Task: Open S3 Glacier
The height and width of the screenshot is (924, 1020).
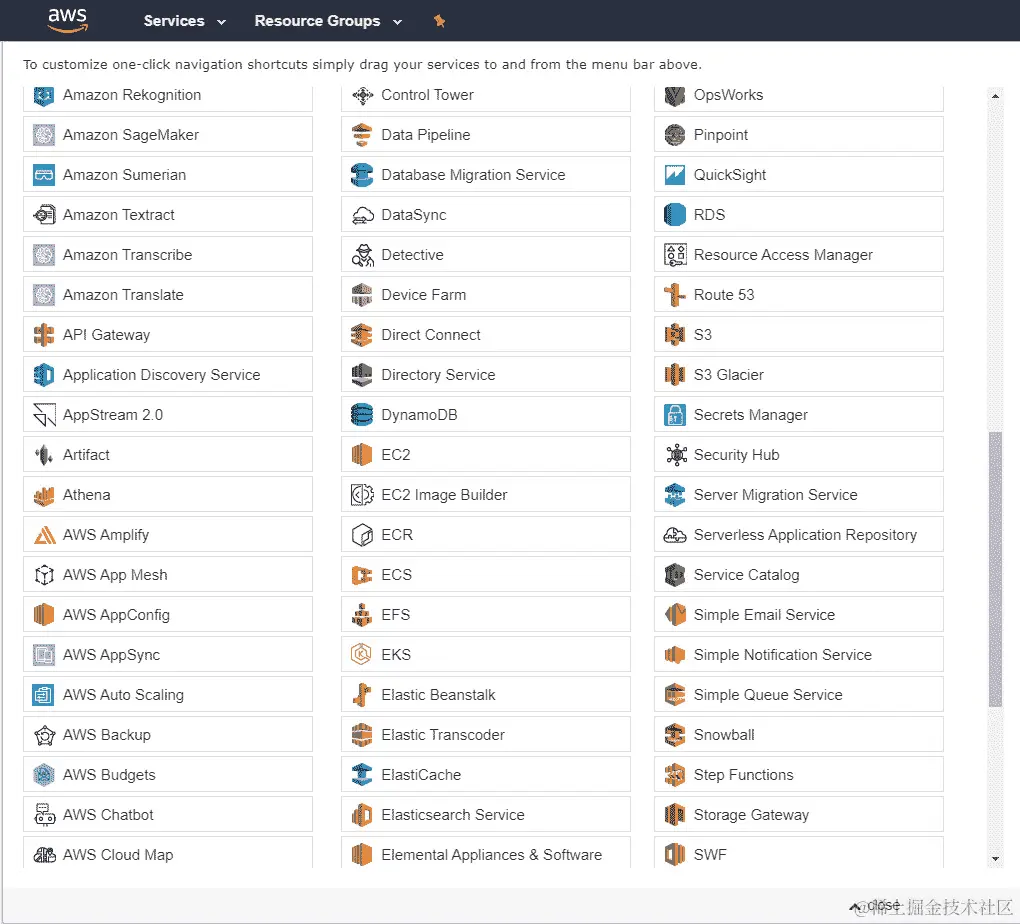Action: tap(799, 375)
